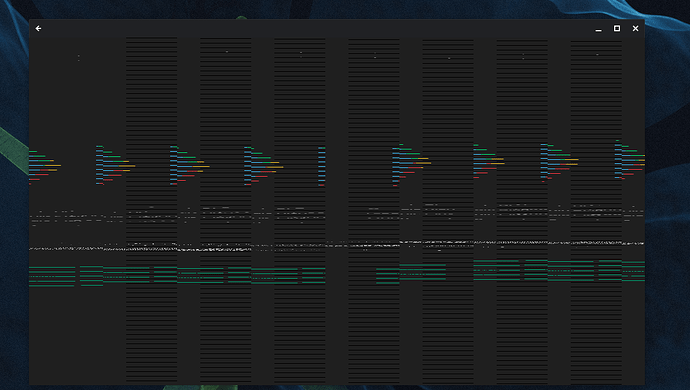
Task: Go back using the arrow icon
Action: coord(38,28)
